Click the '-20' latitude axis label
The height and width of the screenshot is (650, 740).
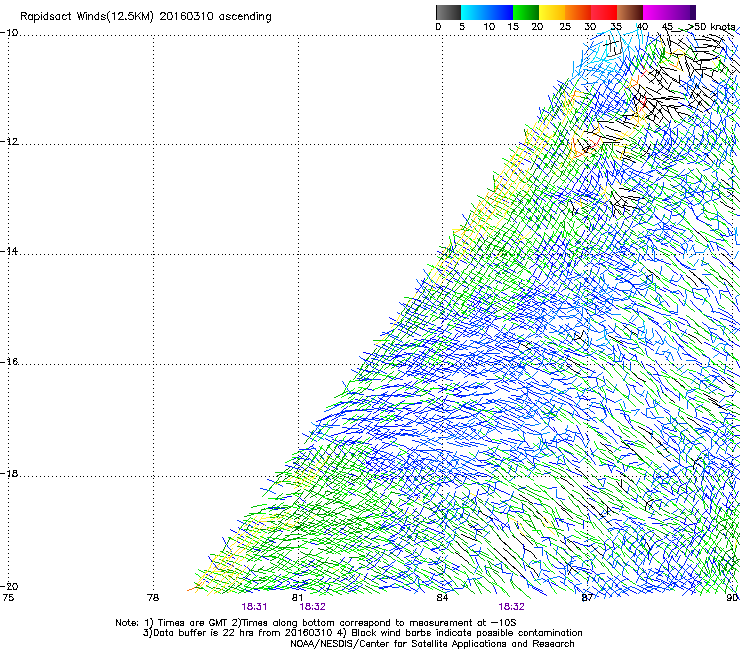9,586
